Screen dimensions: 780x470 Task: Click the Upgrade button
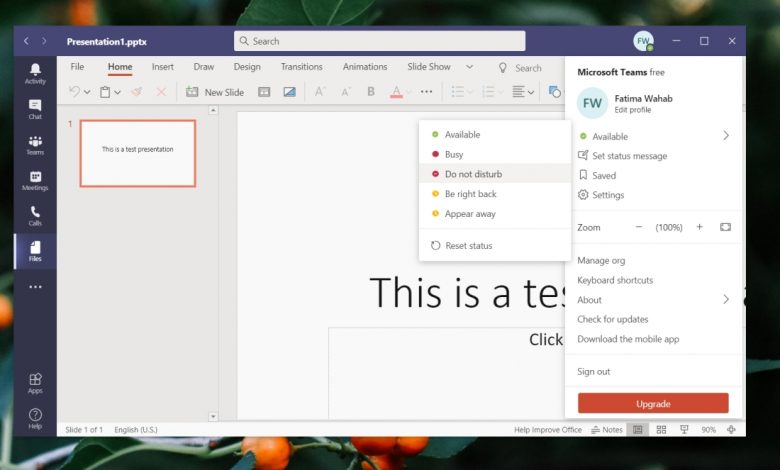click(x=653, y=403)
